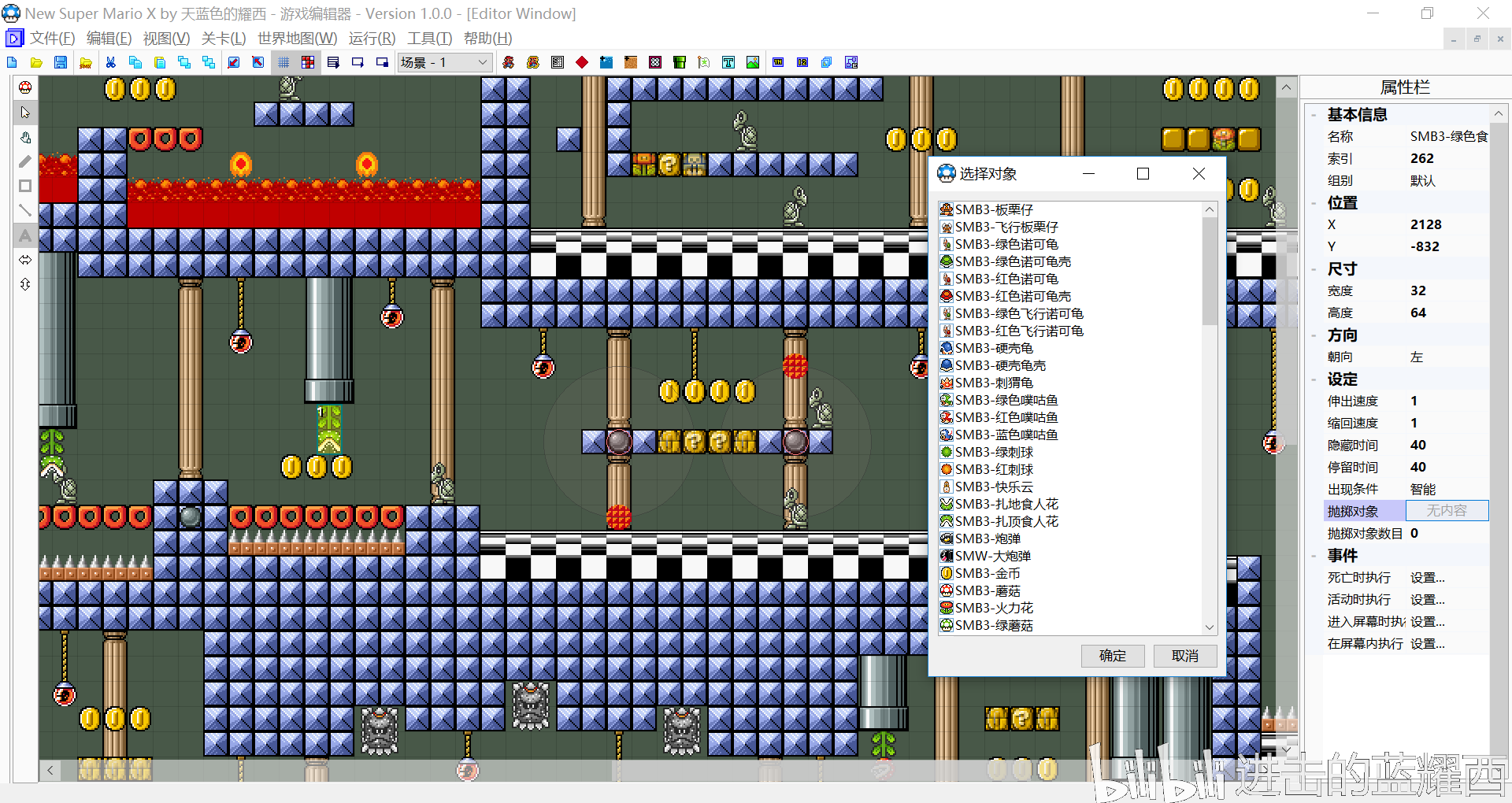Collapse the 位置 property group
Screen dimensions: 1512x803
point(1314,203)
